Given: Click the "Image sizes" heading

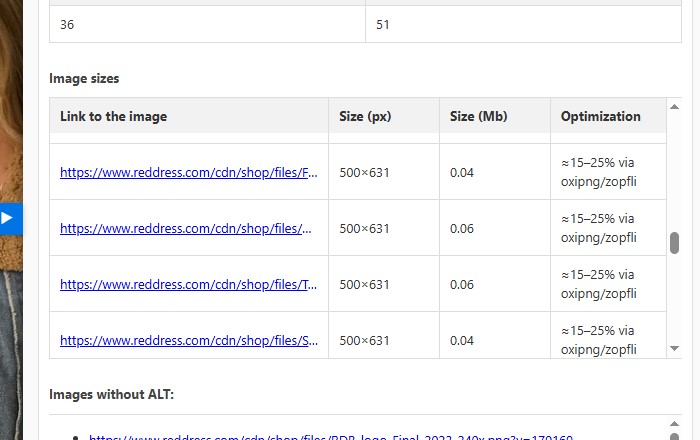Looking at the screenshot, I should pos(84,78).
